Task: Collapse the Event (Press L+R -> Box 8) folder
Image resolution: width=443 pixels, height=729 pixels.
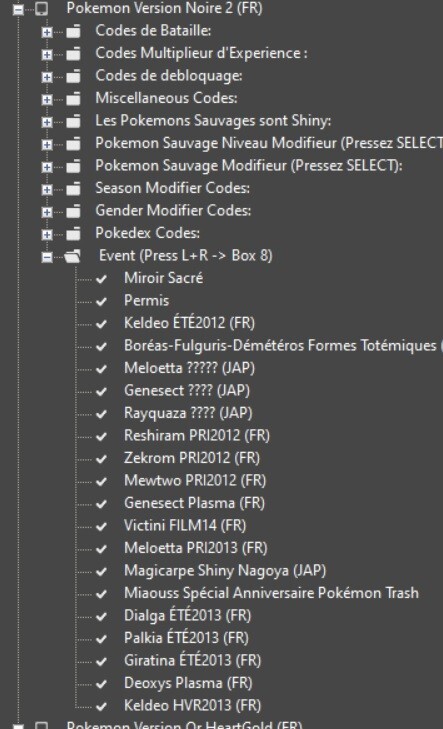Action: click(46, 257)
